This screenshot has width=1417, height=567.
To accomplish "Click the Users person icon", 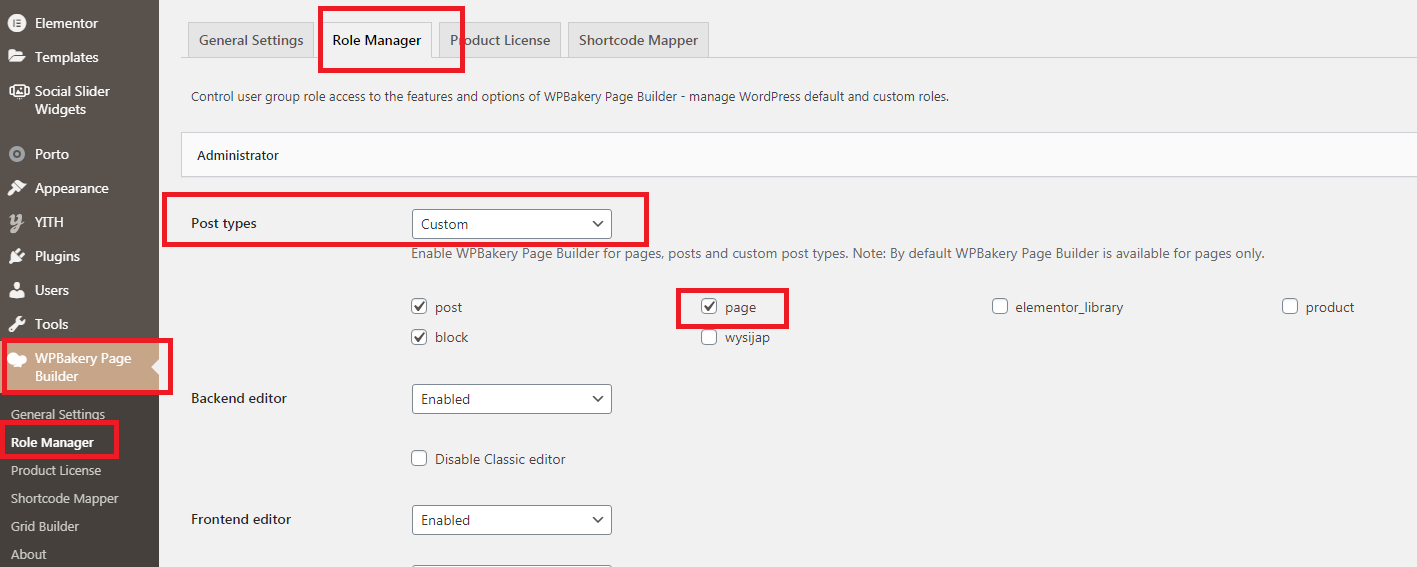I will click(17, 290).
